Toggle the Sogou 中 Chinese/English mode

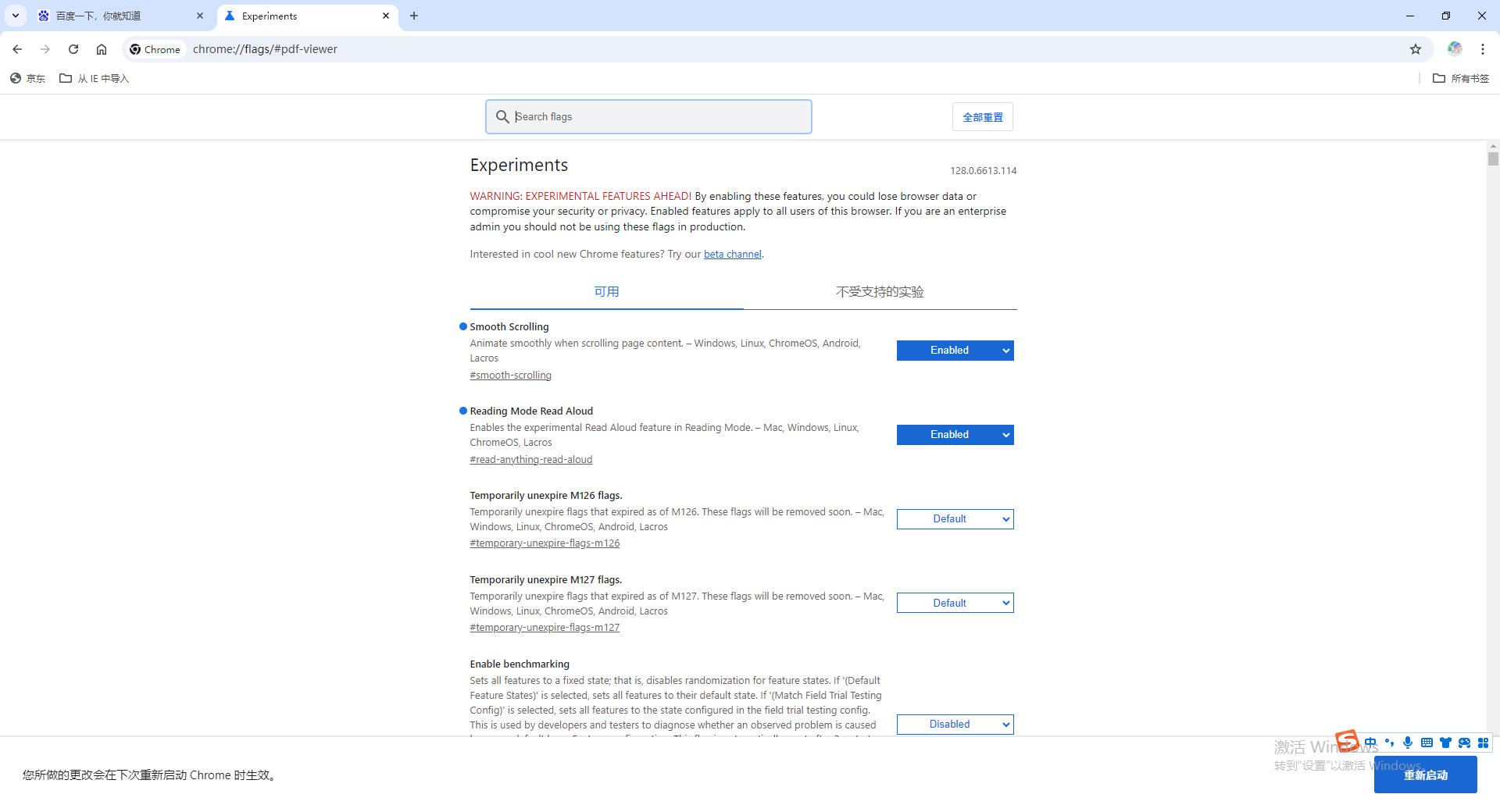click(x=1370, y=743)
